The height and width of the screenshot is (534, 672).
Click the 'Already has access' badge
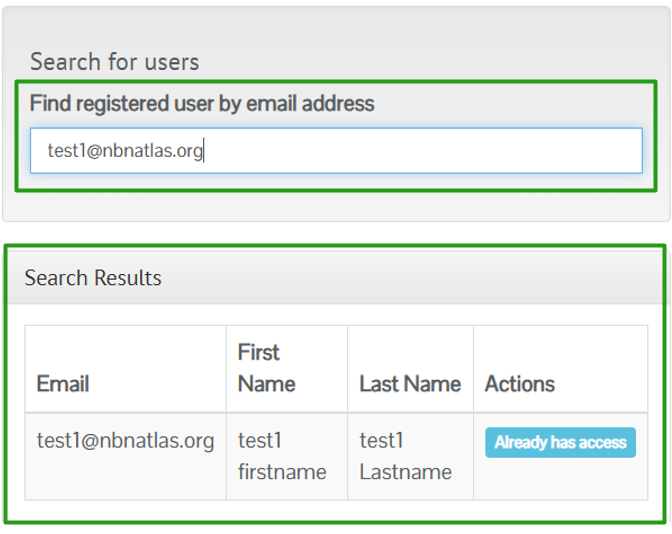click(x=560, y=442)
